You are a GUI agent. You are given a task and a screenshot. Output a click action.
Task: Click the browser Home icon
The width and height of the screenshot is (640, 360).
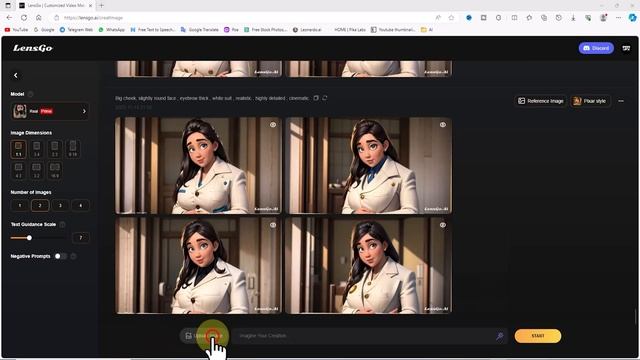tap(39, 18)
